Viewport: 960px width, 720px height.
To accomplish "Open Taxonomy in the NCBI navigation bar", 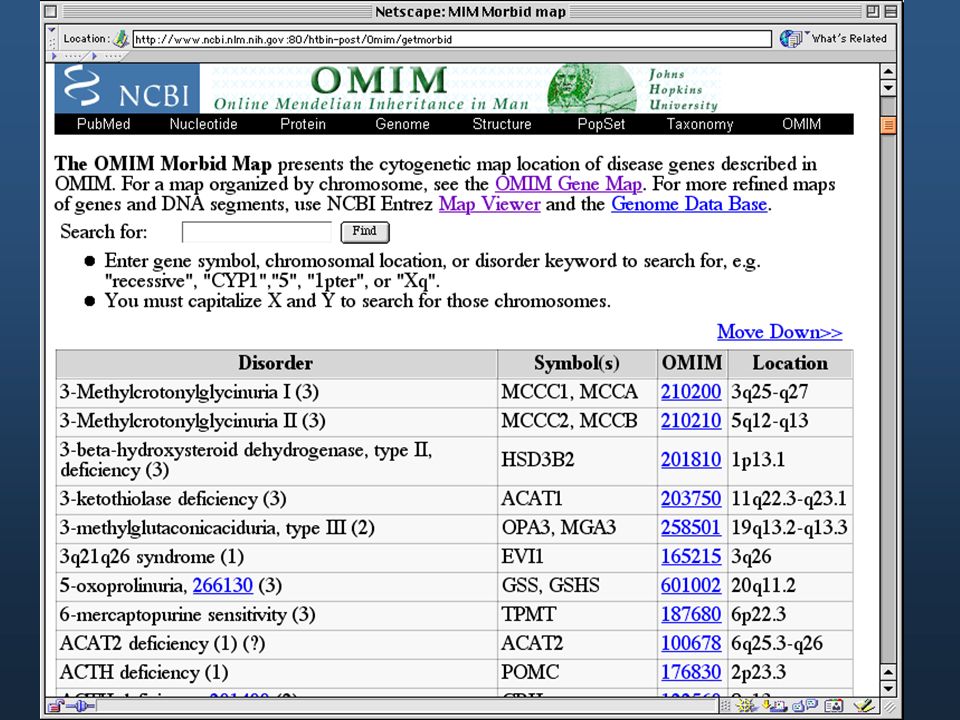I will pos(700,124).
